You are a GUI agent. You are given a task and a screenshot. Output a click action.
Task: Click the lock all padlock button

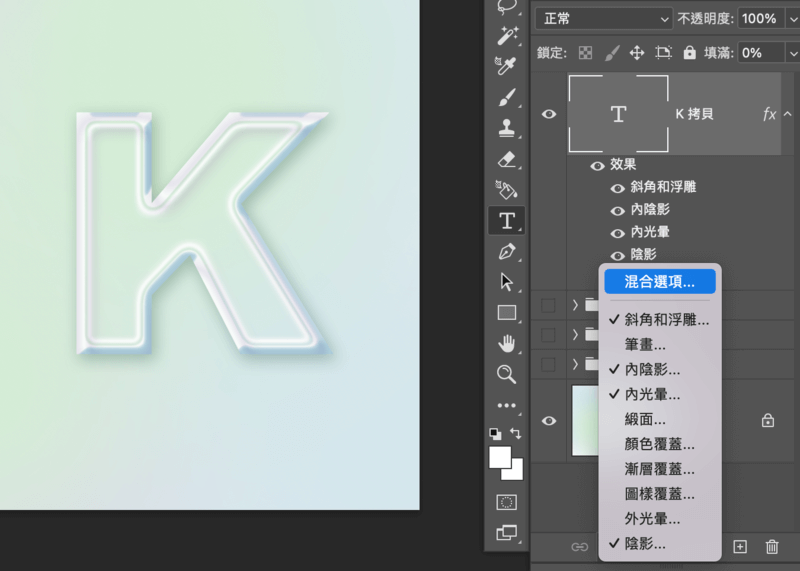689,52
